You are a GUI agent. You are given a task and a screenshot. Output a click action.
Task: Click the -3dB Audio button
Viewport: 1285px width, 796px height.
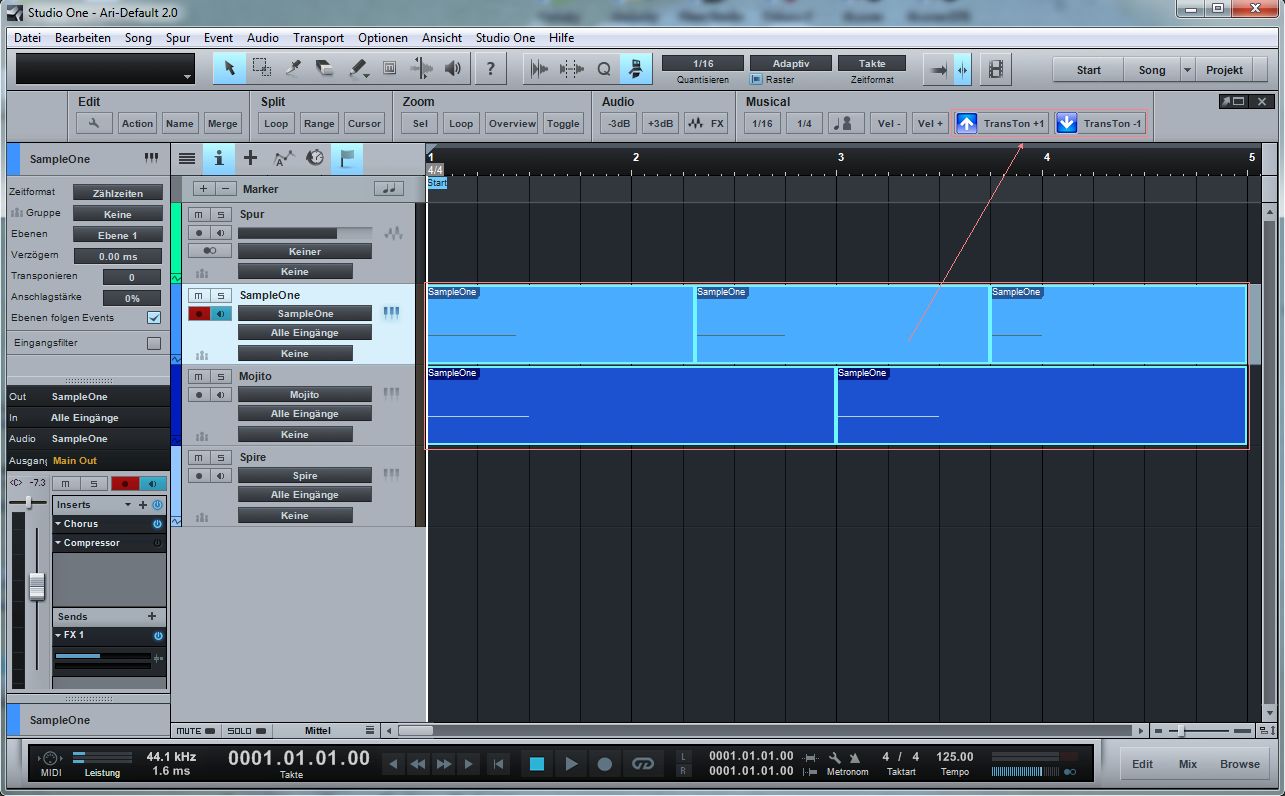(619, 123)
